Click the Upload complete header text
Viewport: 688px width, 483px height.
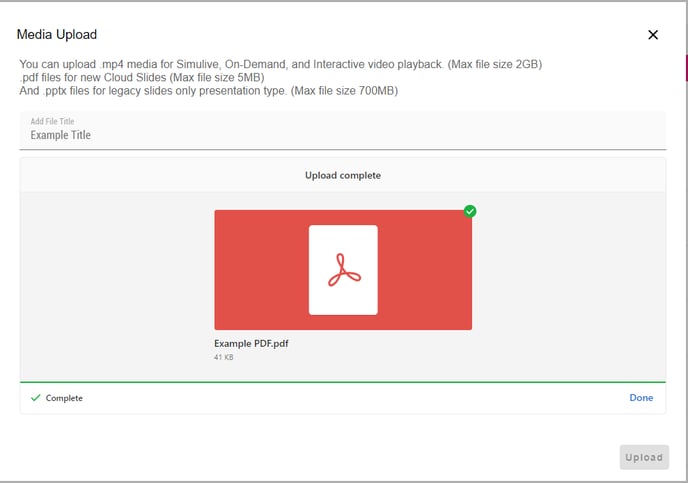343,175
